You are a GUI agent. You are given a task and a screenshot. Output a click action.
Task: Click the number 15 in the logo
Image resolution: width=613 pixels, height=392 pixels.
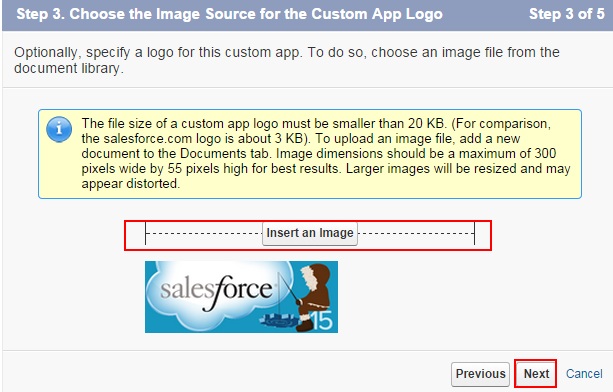(x=322, y=320)
